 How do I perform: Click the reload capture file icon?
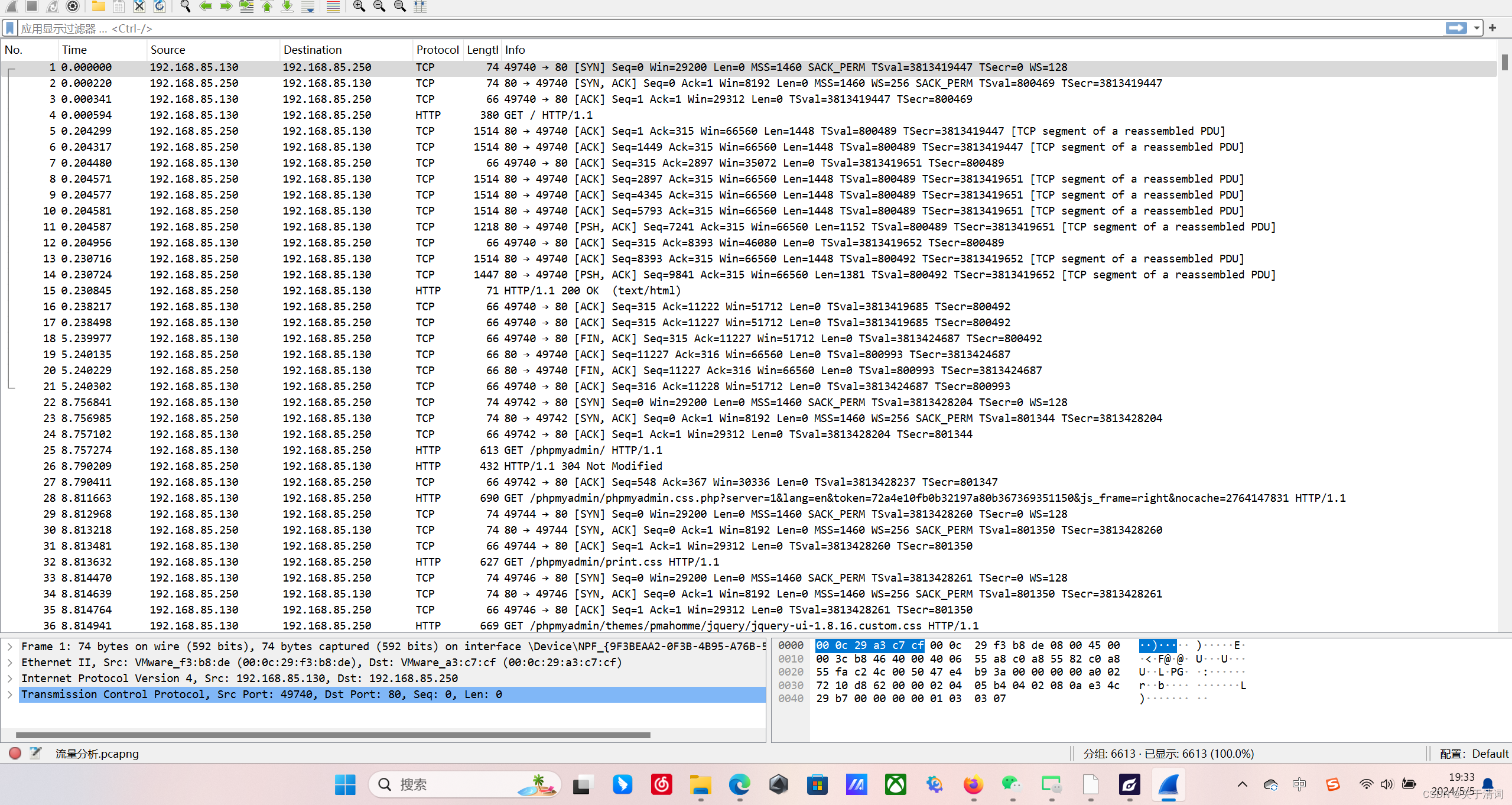[160, 7]
